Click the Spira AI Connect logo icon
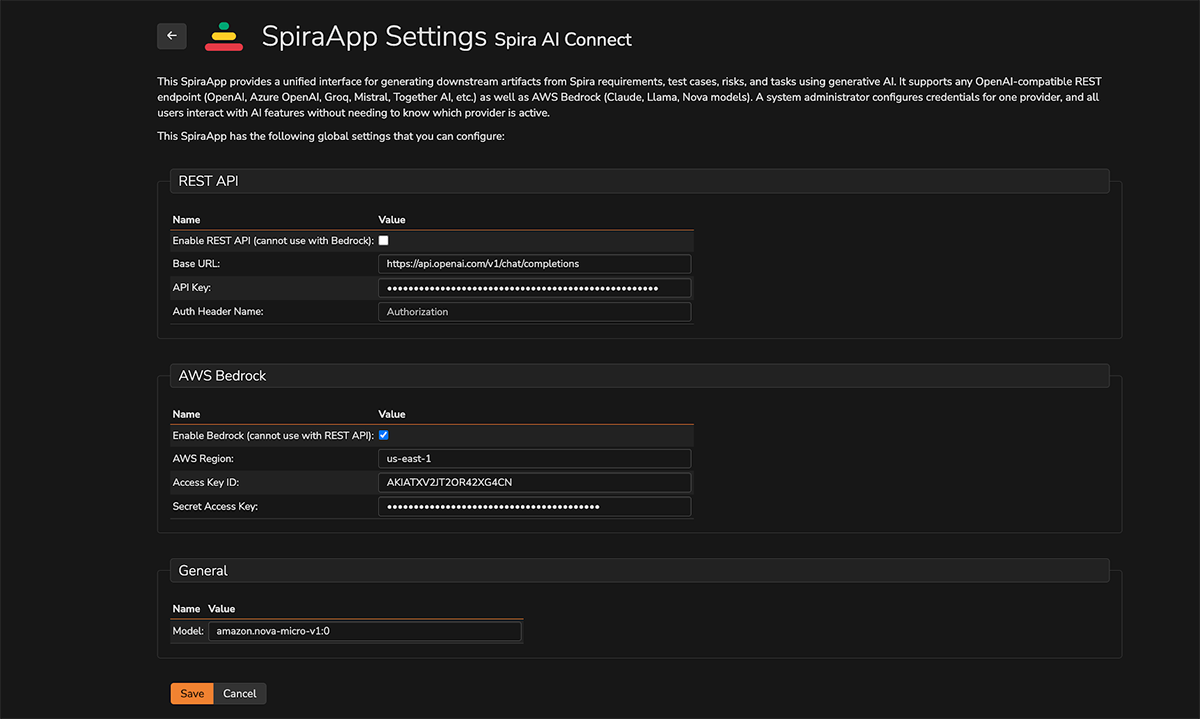The height and width of the screenshot is (719, 1200). [224, 36]
